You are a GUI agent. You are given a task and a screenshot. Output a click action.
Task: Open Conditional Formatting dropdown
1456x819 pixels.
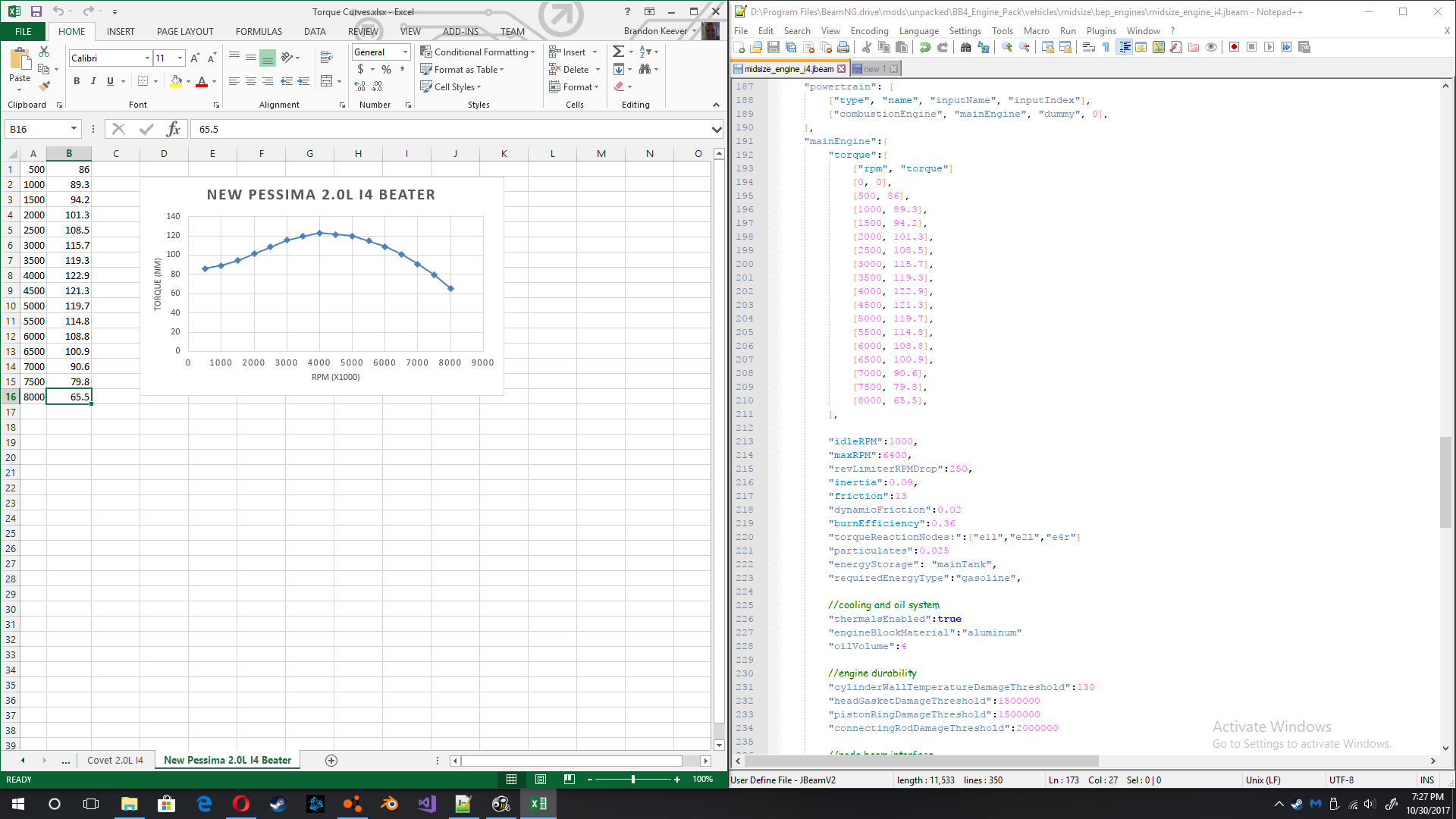(x=478, y=52)
